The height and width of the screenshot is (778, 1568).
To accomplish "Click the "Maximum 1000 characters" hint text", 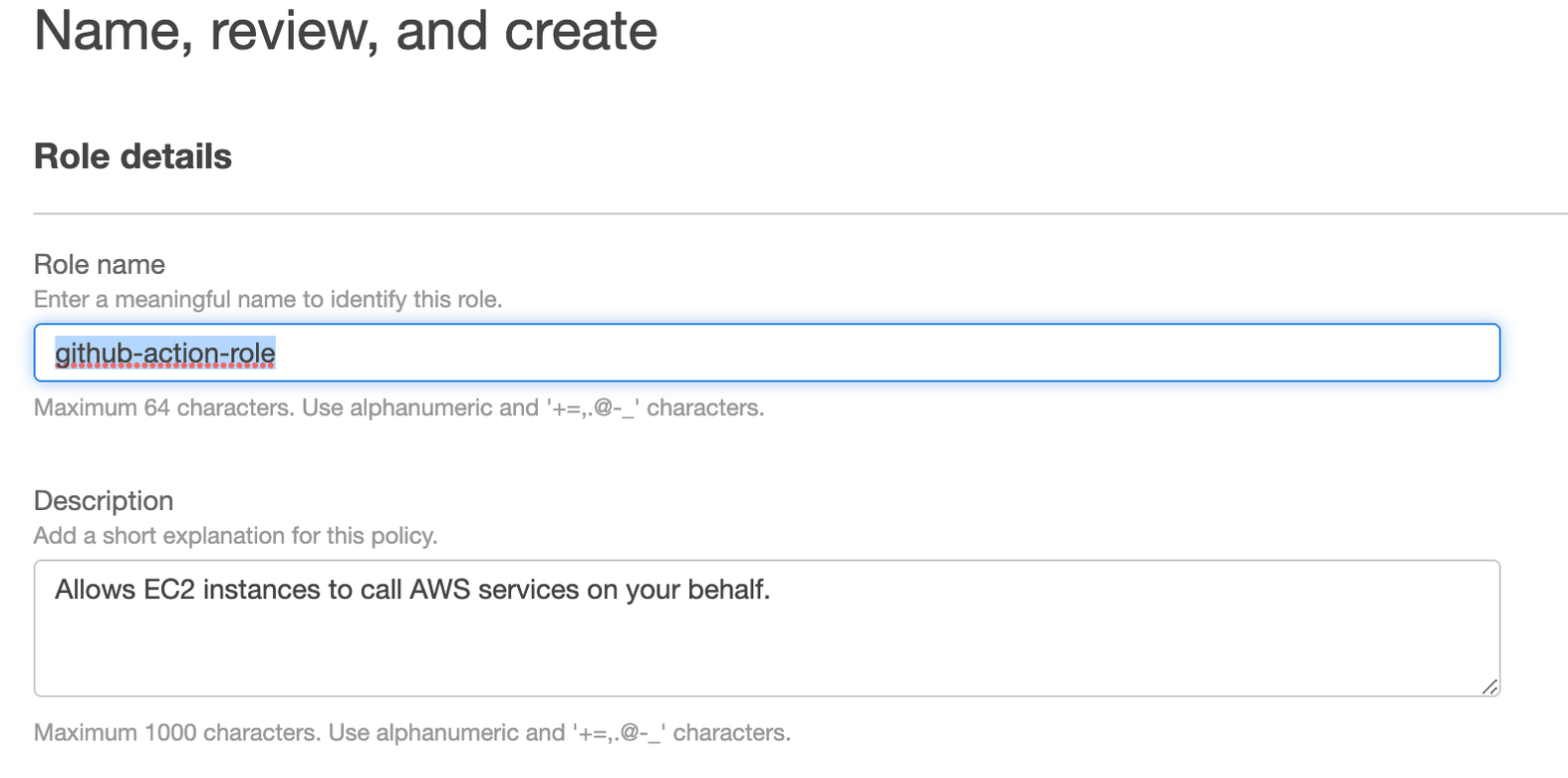I will coord(411,733).
